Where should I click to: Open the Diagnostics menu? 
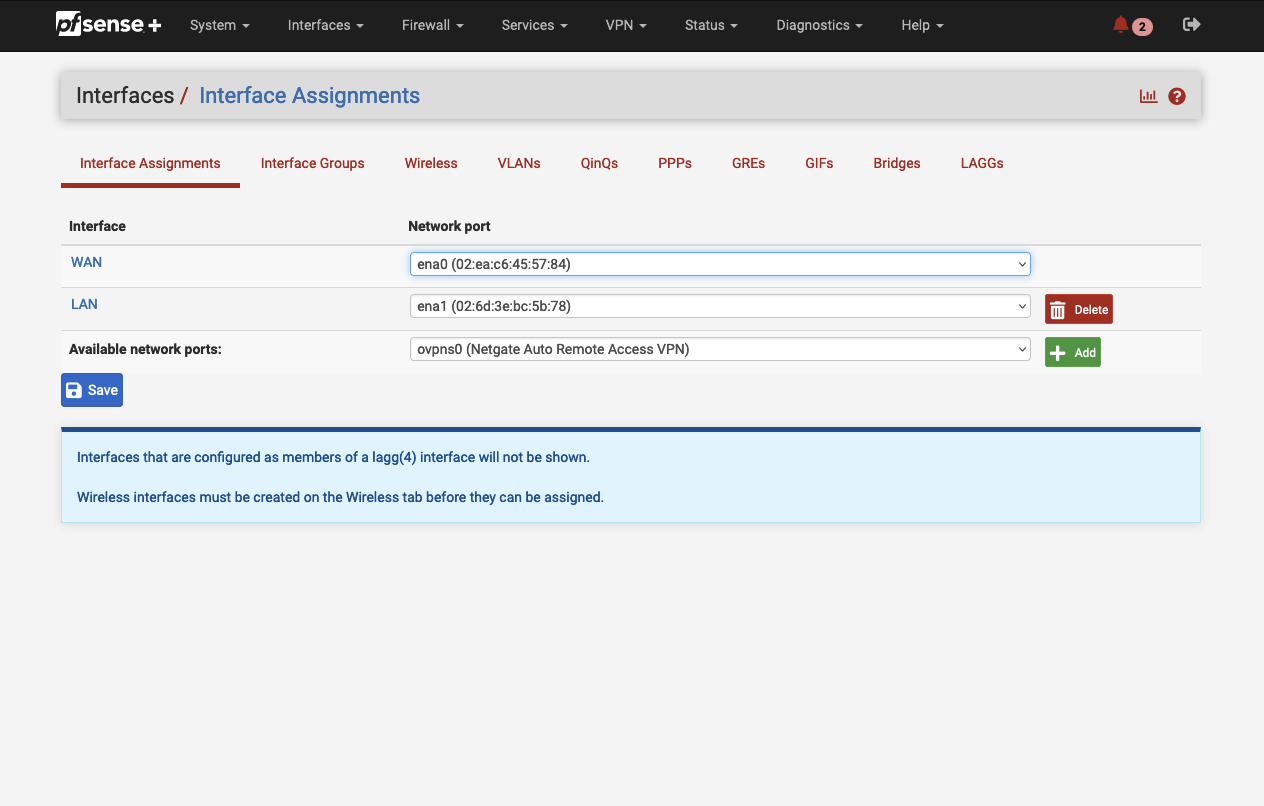pyautogui.click(x=819, y=25)
